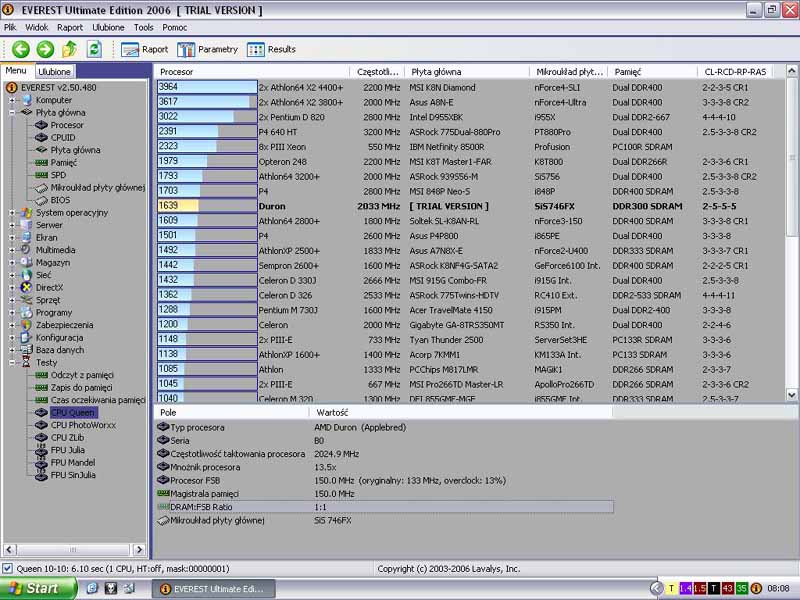The width and height of the screenshot is (800, 600).
Task: Collapse the Testy tree node
Action: [12, 363]
